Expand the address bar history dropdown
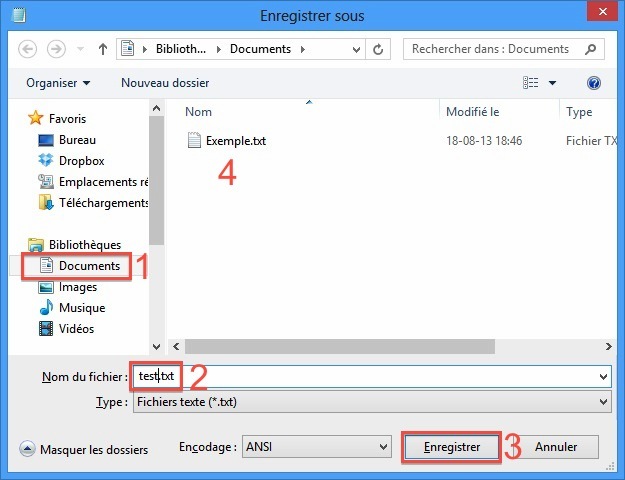The height and width of the screenshot is (480, 625). (359, 48)
